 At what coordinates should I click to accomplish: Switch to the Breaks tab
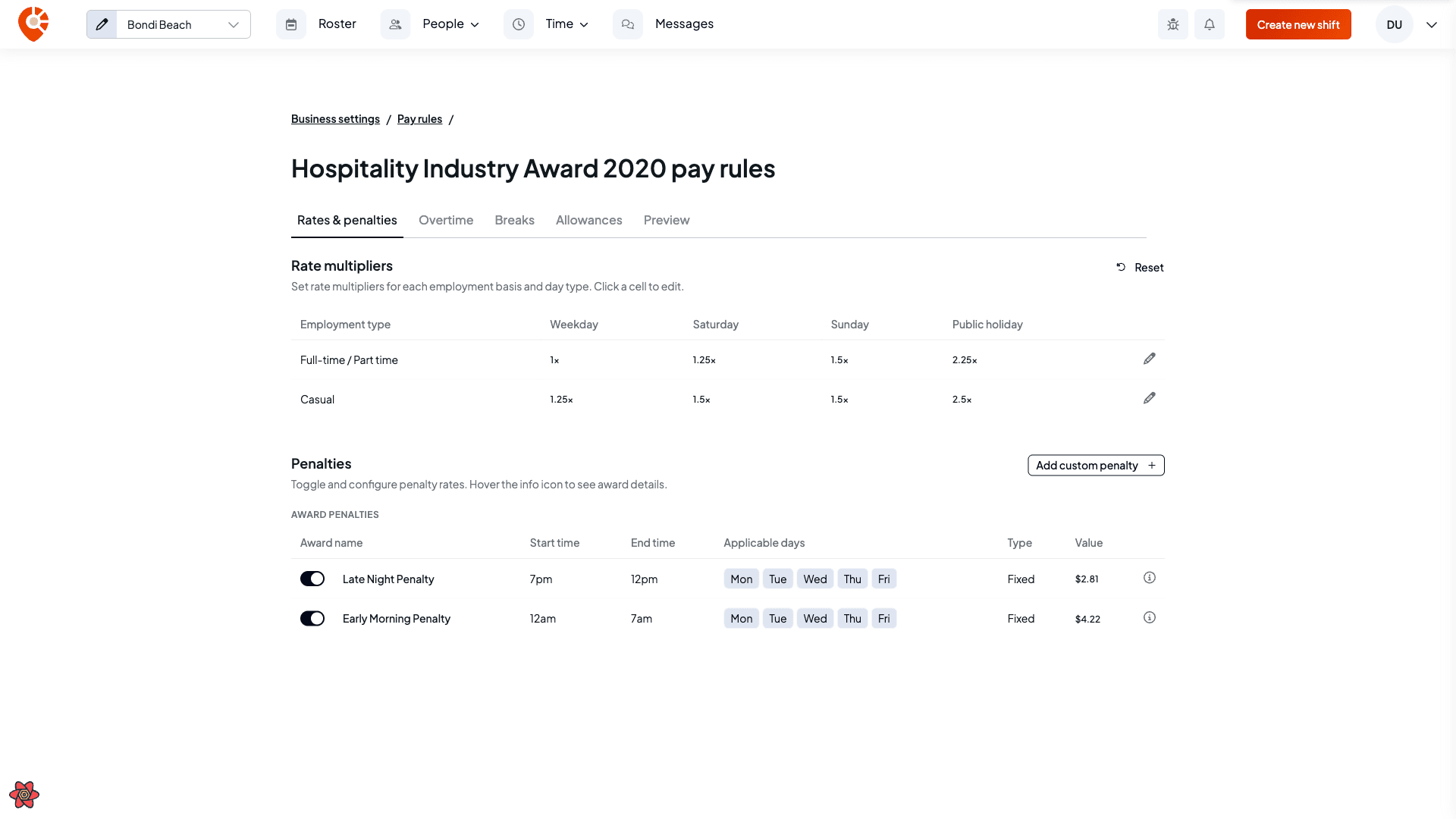coord(514,220)
